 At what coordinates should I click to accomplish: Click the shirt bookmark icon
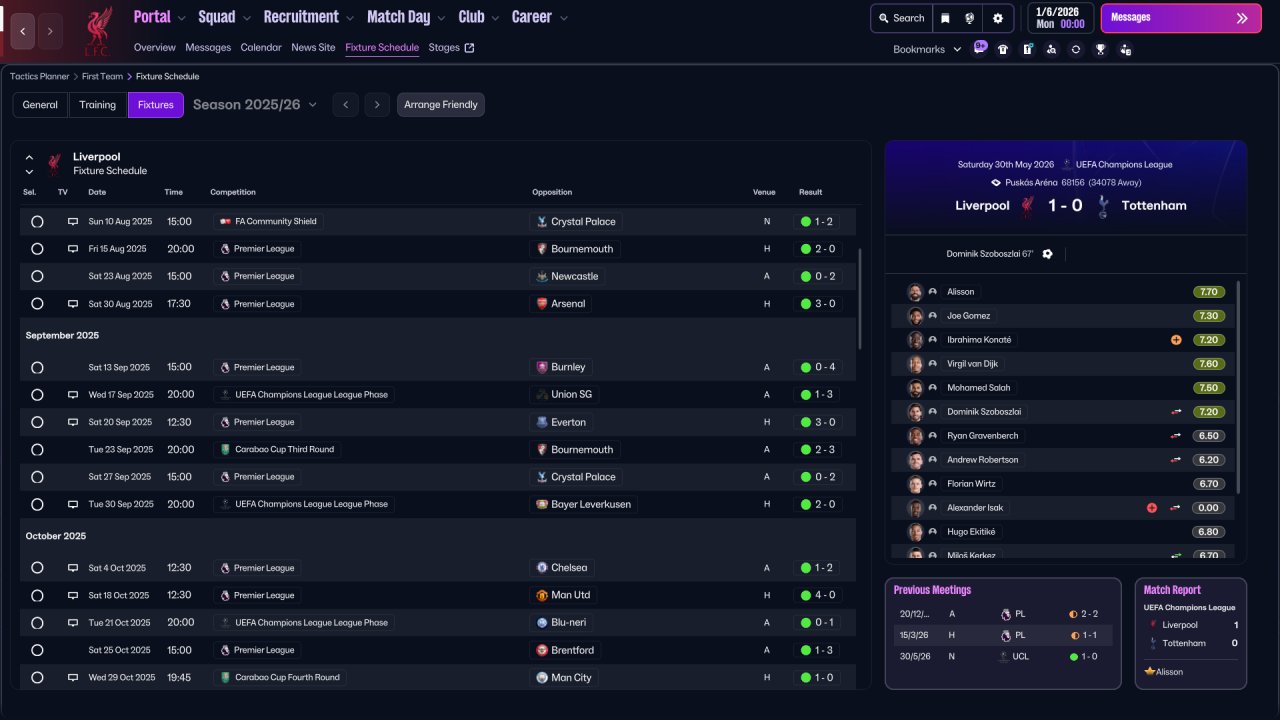click(x=1003, y=49)
